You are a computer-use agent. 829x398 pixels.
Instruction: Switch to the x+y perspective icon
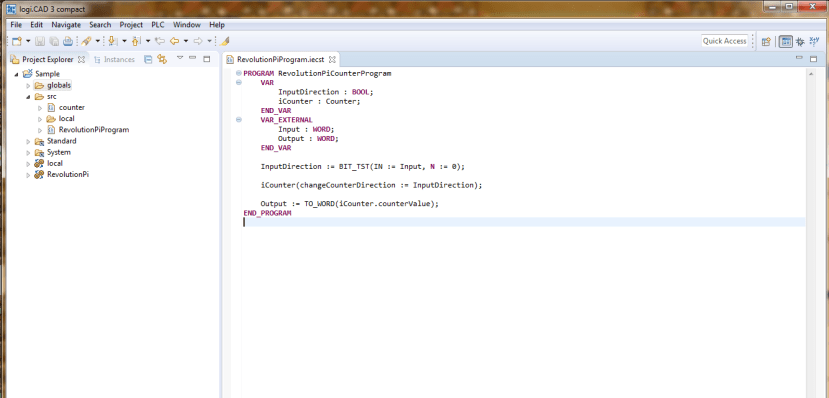pos(814,41)
